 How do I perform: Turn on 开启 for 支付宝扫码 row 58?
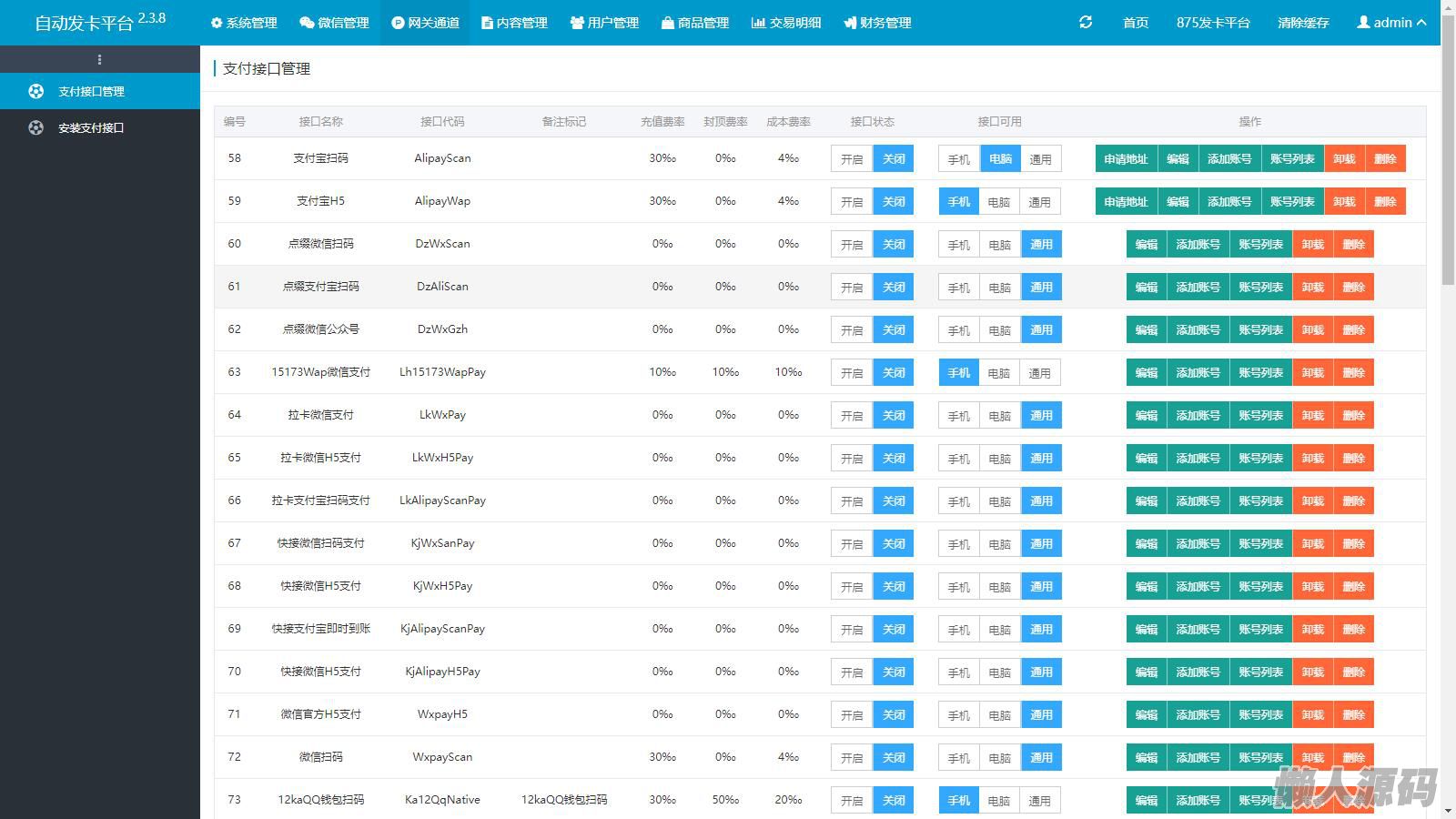[852, 158]
